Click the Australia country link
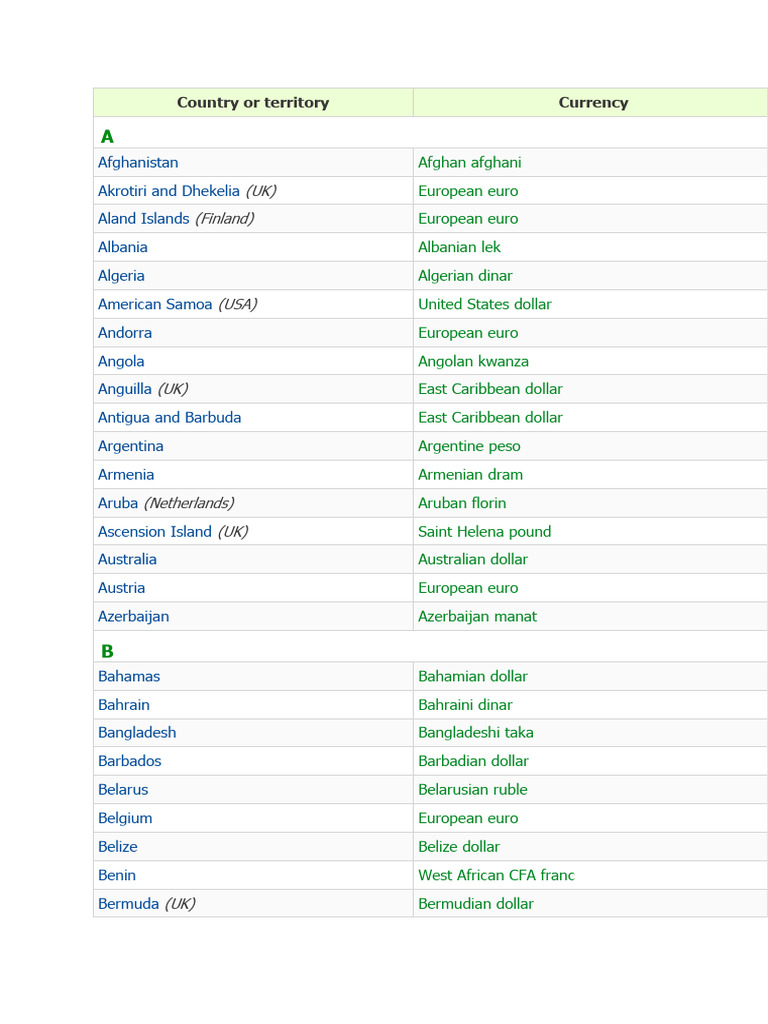The width and height of the screenshot is (768, 1024). pos(127,560)
